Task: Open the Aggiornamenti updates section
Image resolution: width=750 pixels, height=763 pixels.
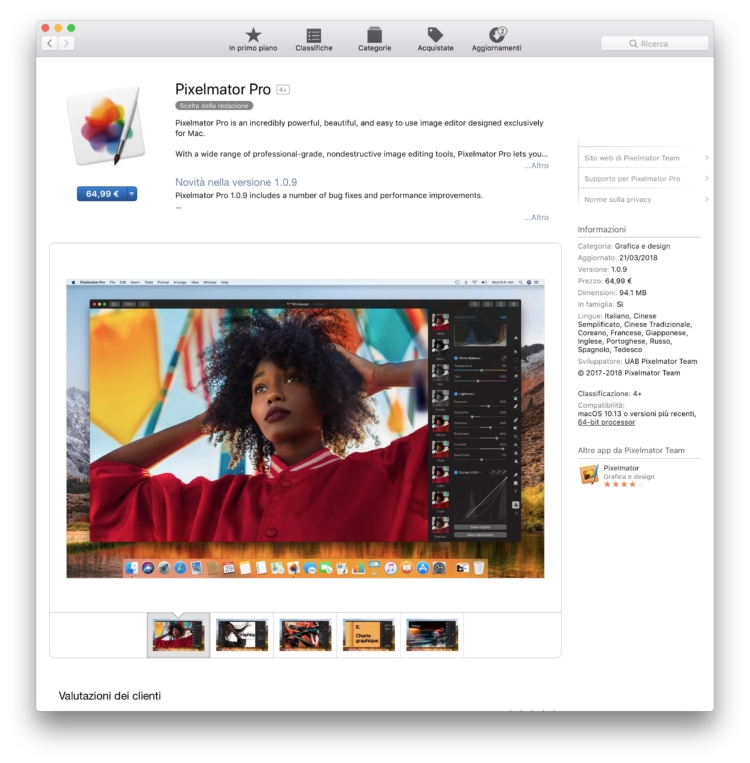Action: pos(497,39)
